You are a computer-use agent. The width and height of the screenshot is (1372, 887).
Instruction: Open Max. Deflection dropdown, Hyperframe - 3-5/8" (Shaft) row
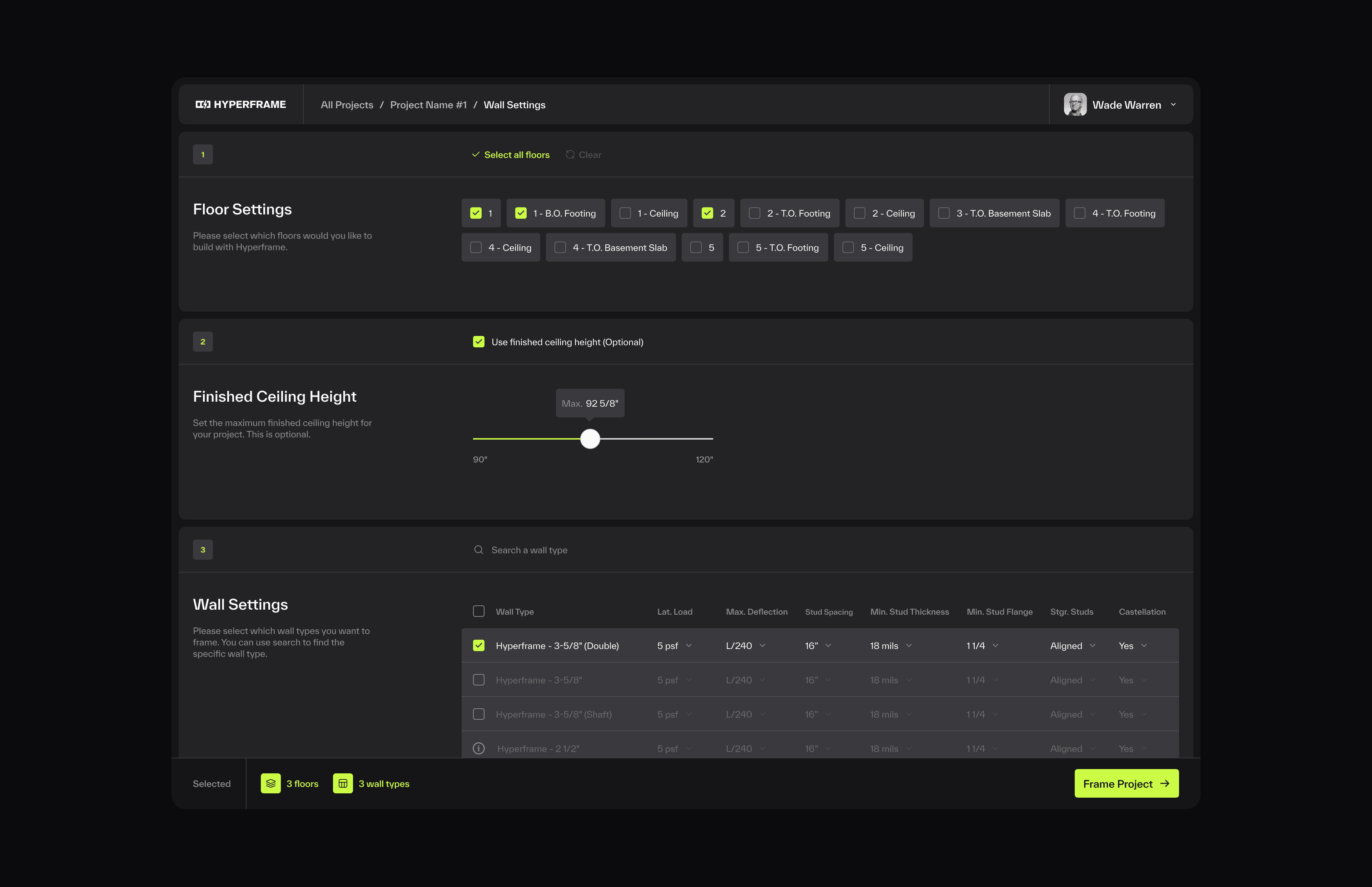click(x=746, y=714)
